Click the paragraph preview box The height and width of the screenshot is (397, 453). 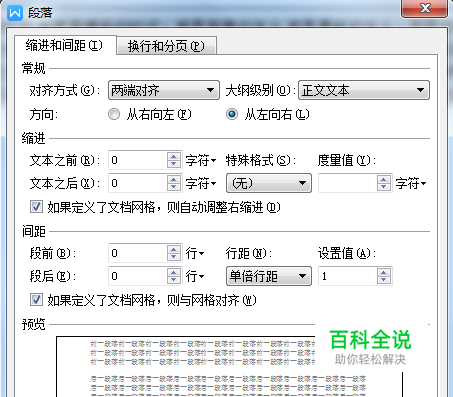pos(230,367)
